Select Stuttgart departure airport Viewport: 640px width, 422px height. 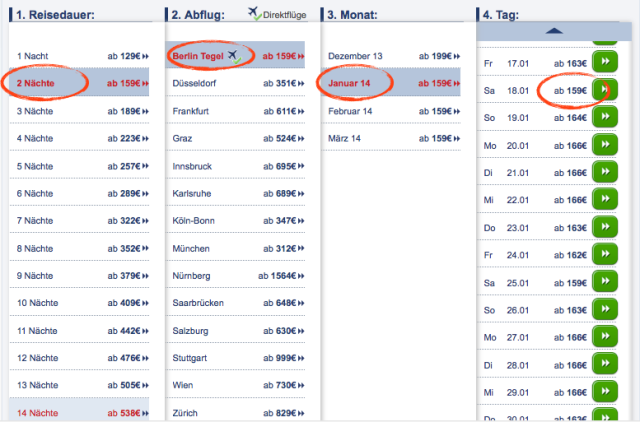(x=235, y=358)
